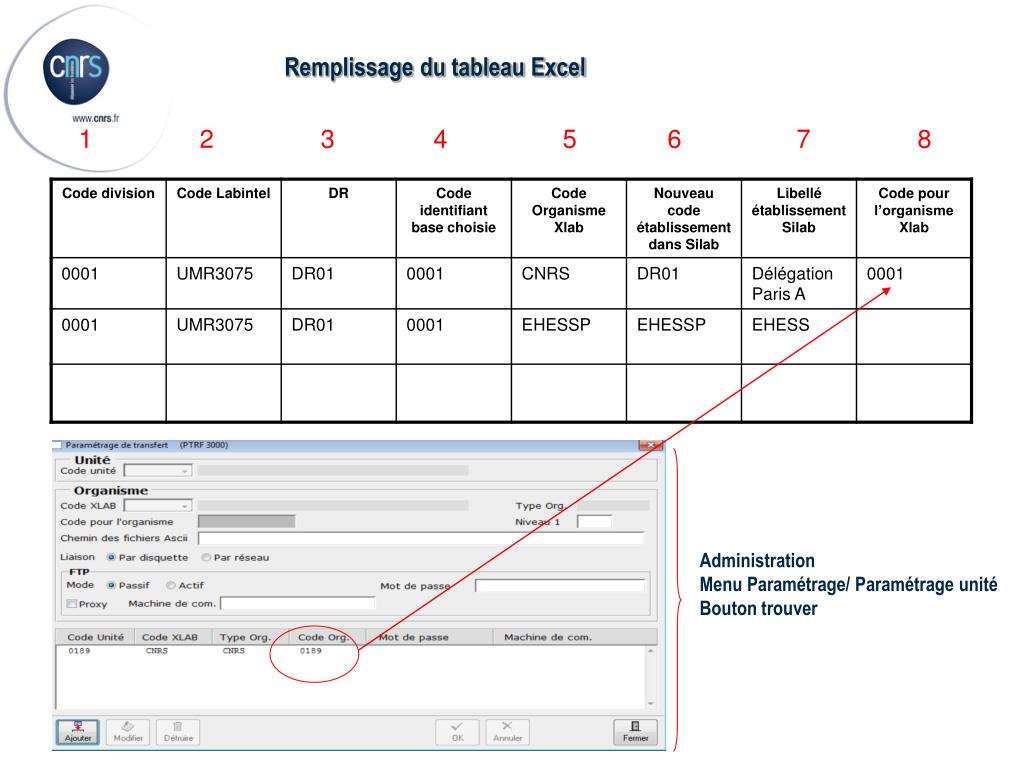The width and height of the screenshot is (1024, 768).
Task: Close the Paramétrage de transfert window
Action: point(650,445)
